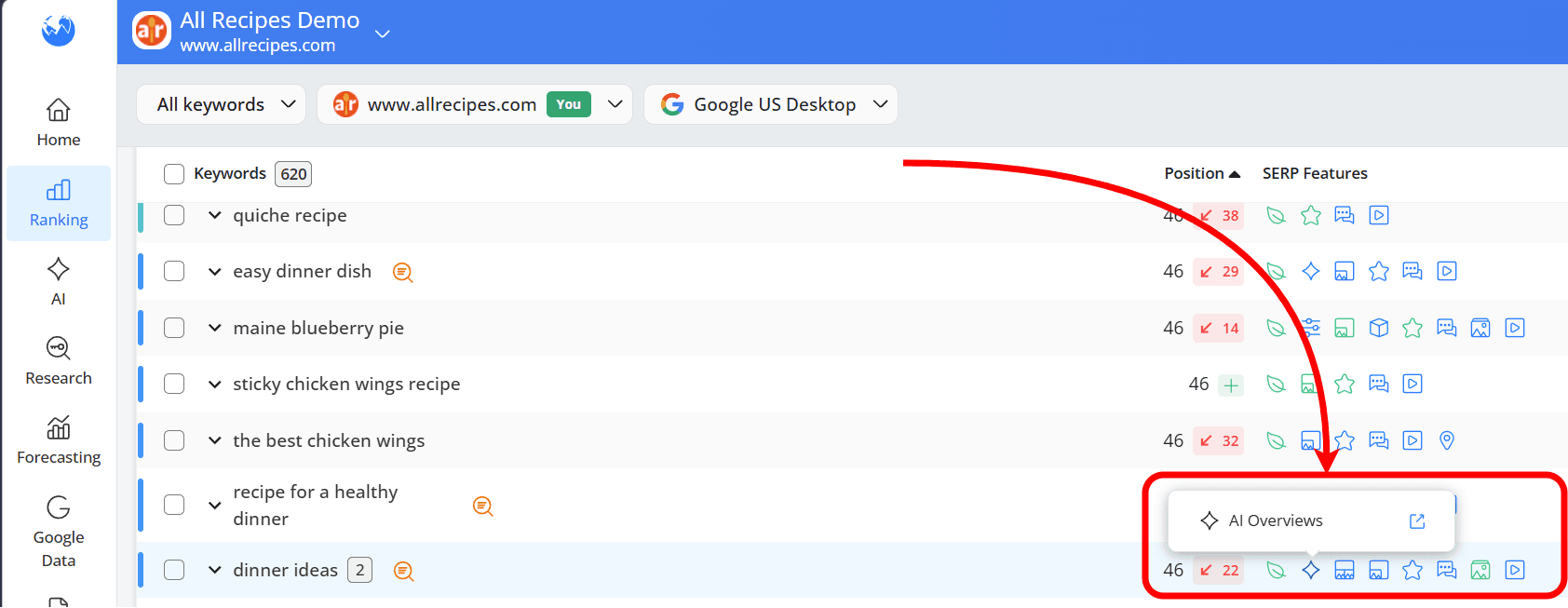Click image pack icon in maine blueberry pie row

[x=1480, y=328]
